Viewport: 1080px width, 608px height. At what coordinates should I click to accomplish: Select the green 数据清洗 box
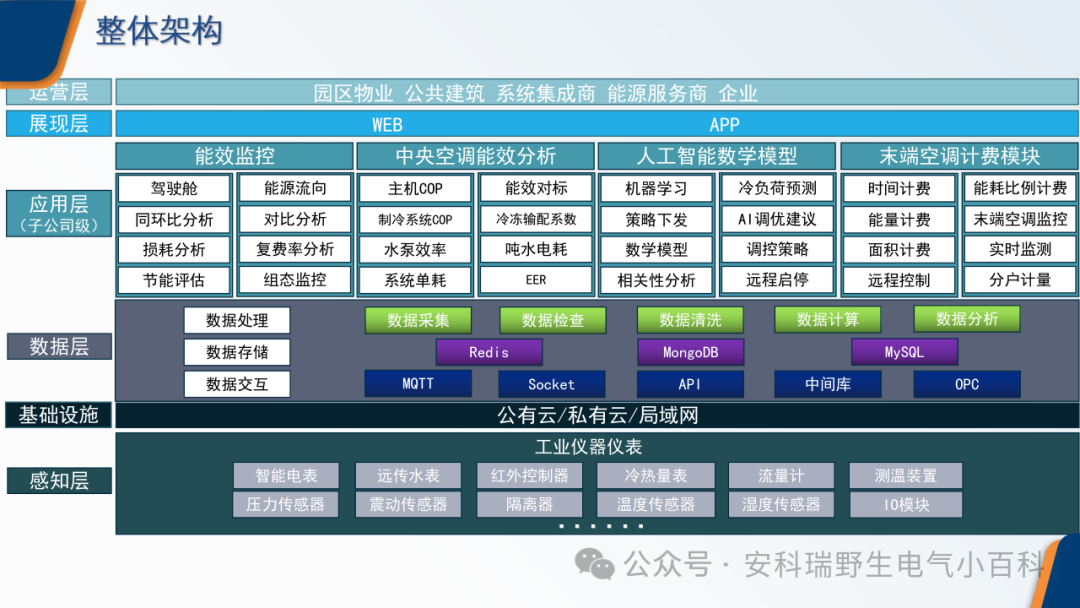690,320
